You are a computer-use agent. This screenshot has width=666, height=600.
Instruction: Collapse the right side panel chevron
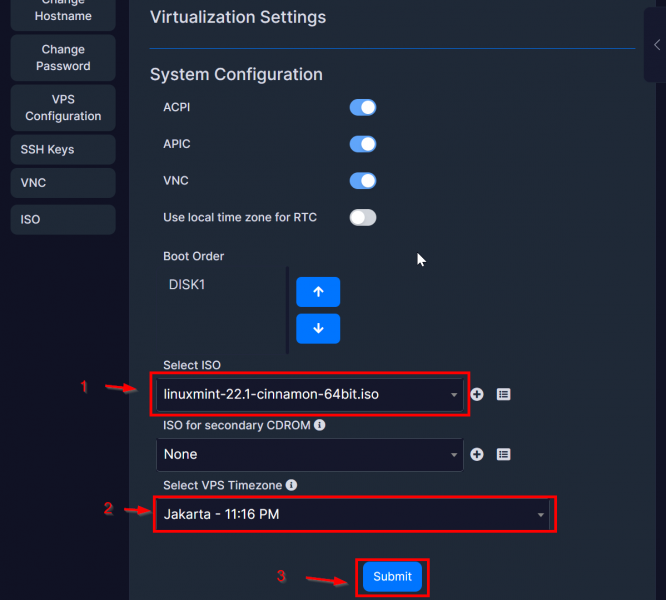[x=657, y=45]
